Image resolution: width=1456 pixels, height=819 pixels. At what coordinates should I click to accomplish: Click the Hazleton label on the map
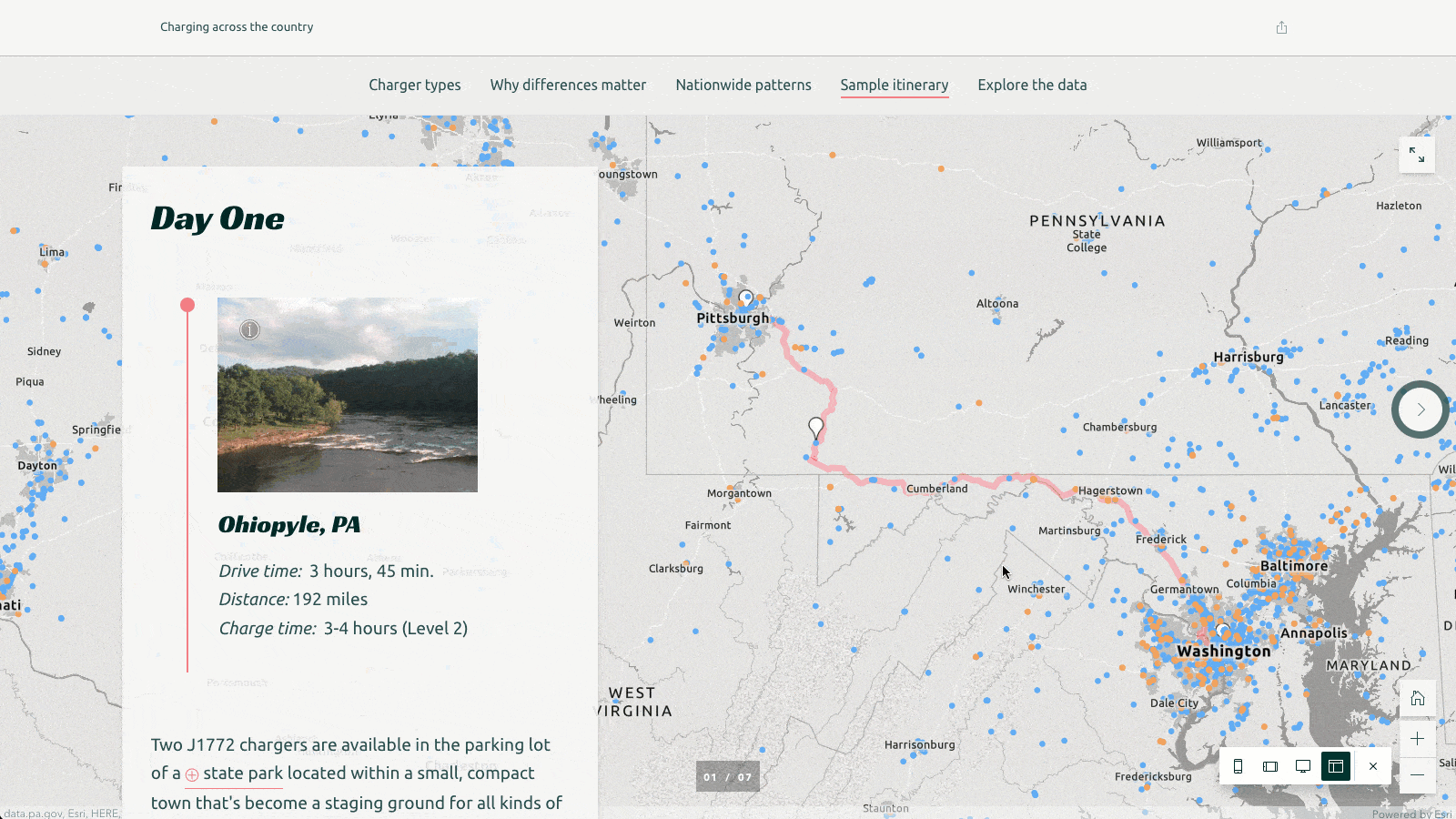point(1399,207)
